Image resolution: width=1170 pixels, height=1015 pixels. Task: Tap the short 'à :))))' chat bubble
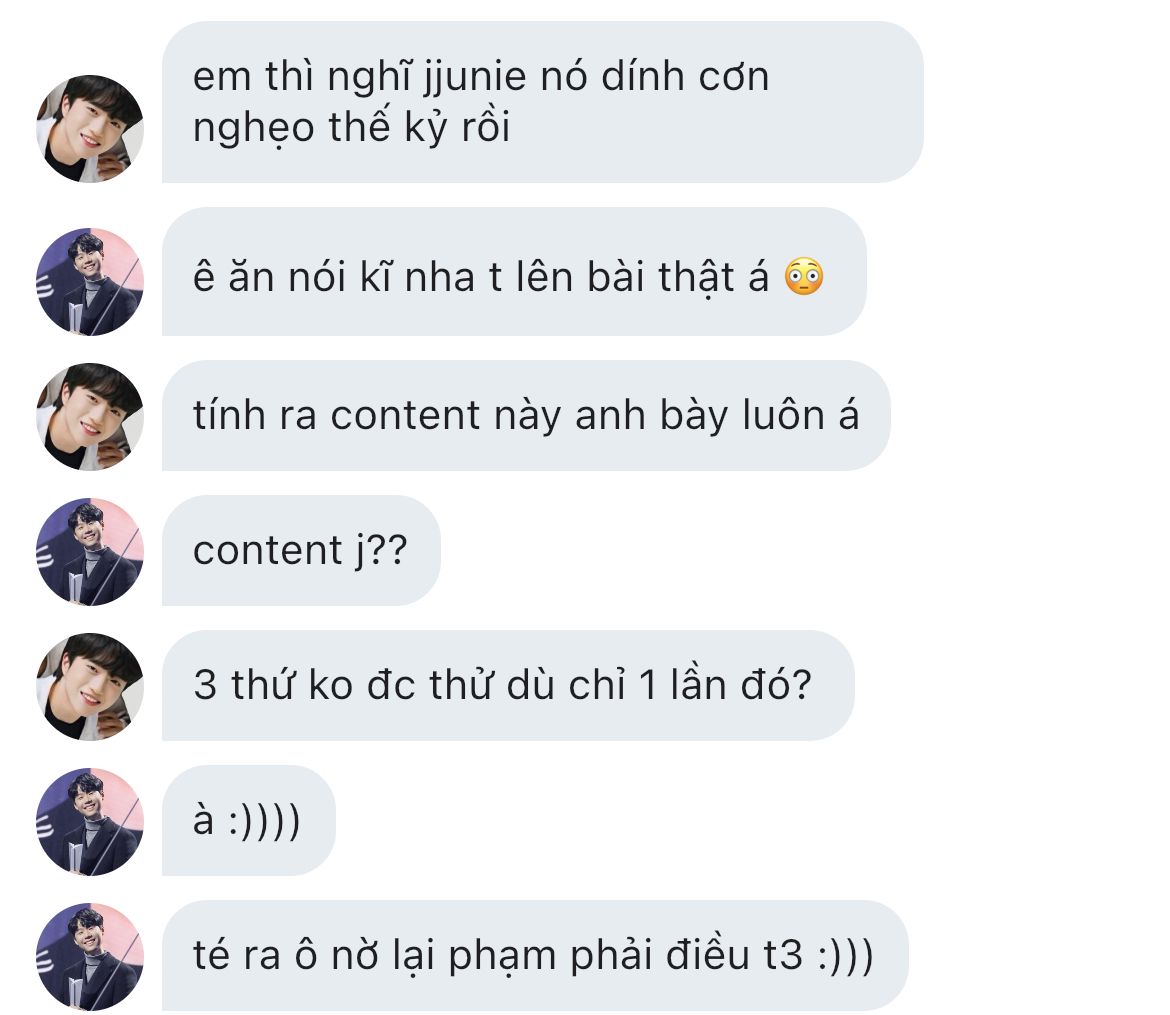point(248,821)
